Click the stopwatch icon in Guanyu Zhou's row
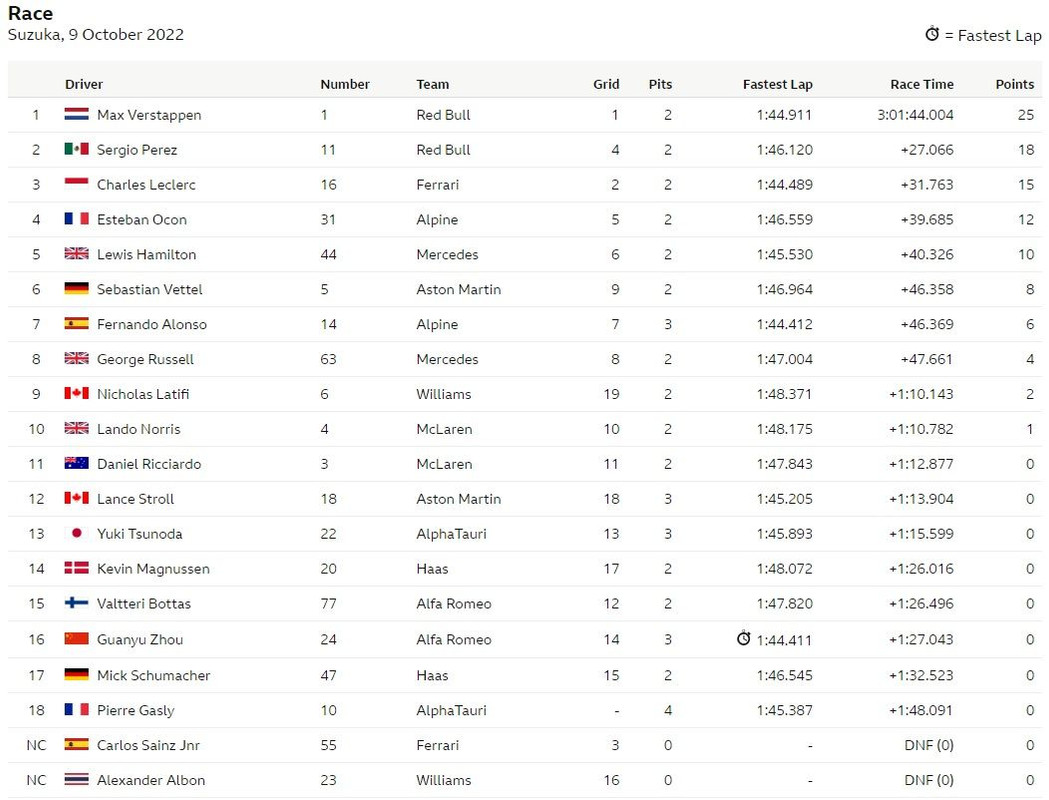Image resolution: width=1049 pixels, height=800 pixels. (743, 638)
